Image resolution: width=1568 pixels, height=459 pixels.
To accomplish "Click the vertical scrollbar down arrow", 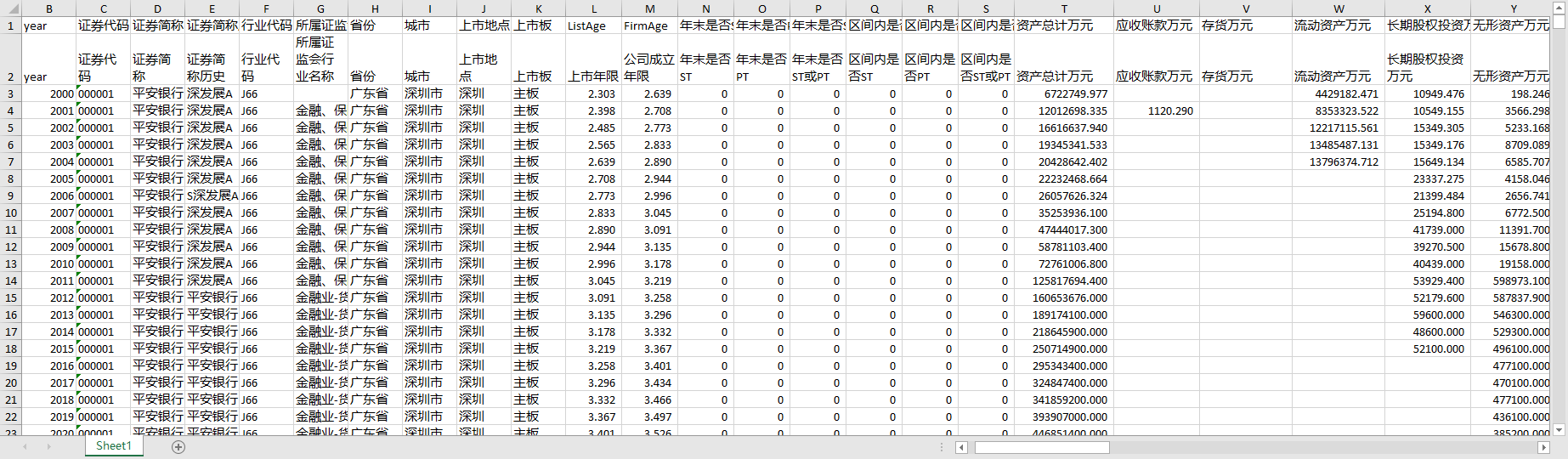I will pyautogui.click(x=1560, y=430).
